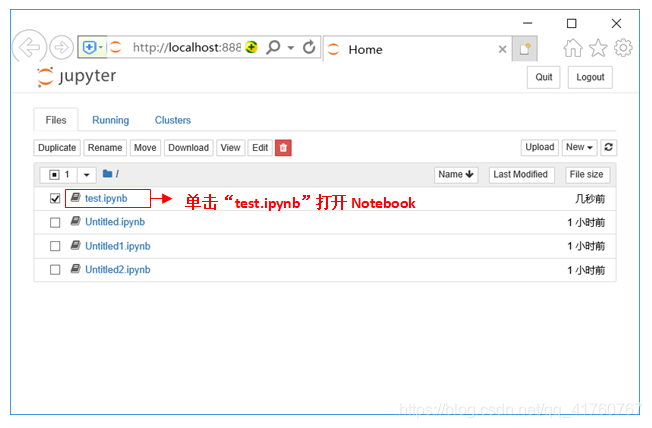652x428 pixels.
Task: Click the "几秒前" modified time for test.ipynb
Action: (590, 199)
